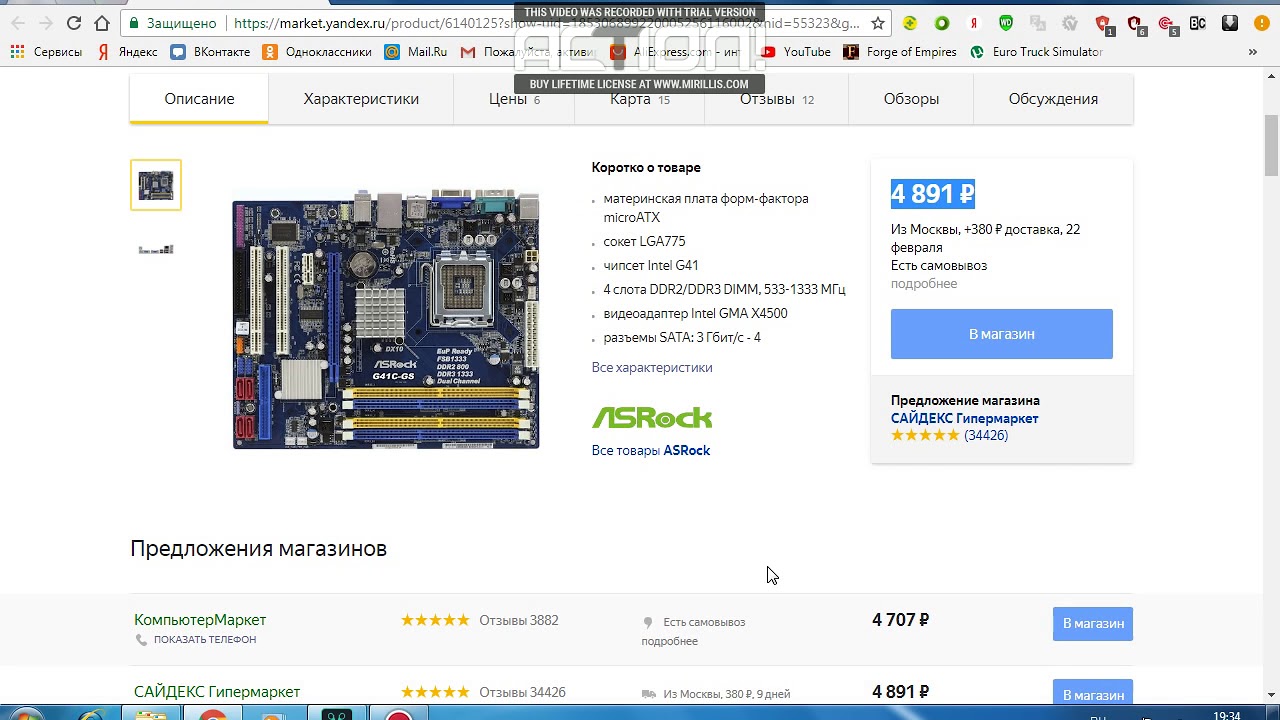This screenshot has height=720, width=1280.
Task: Click подробнее in КомпьютерМаркет pickup info
Action: pyautogui.click(x=669, y=641)
